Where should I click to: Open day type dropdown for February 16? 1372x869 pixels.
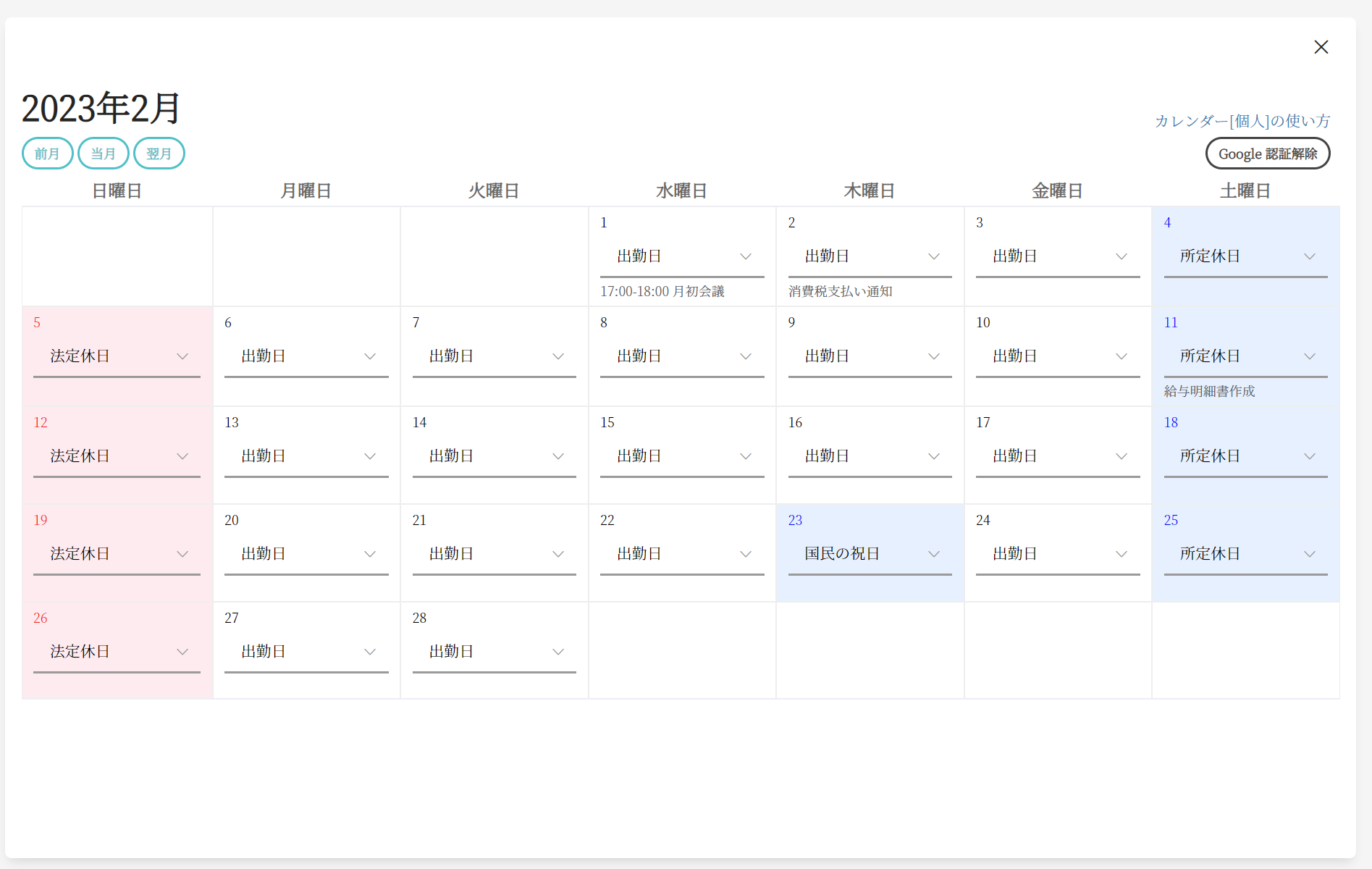tap(870, 456)
